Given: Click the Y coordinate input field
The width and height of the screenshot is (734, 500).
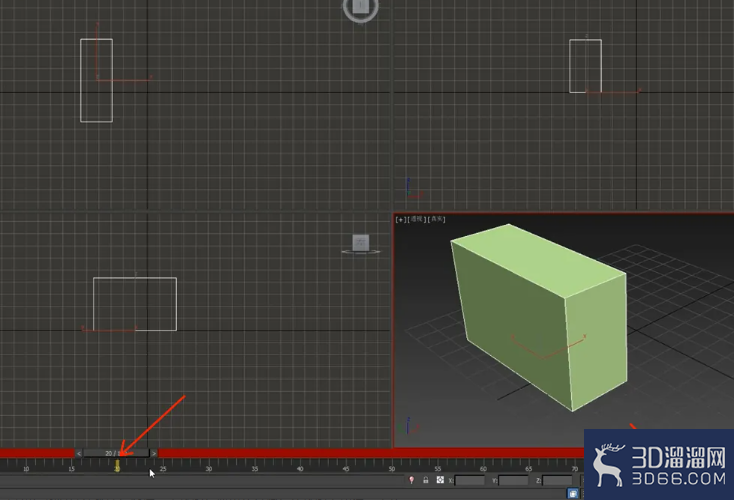Looking at the screenshot, I should click(514, 480).
